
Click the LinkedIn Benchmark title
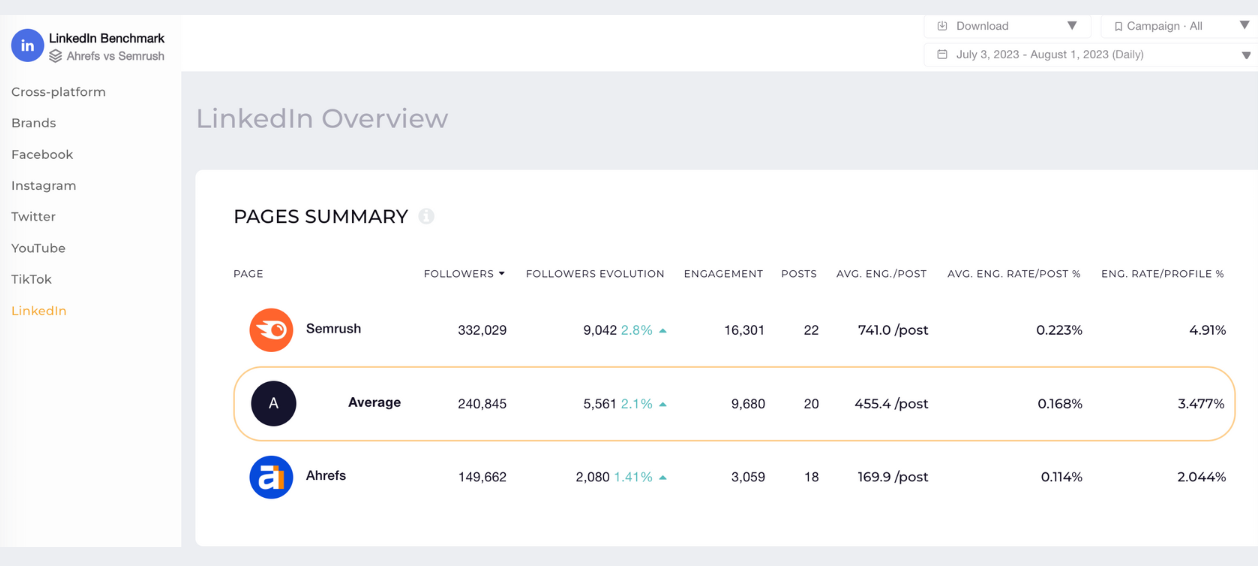tap(107, 38)
